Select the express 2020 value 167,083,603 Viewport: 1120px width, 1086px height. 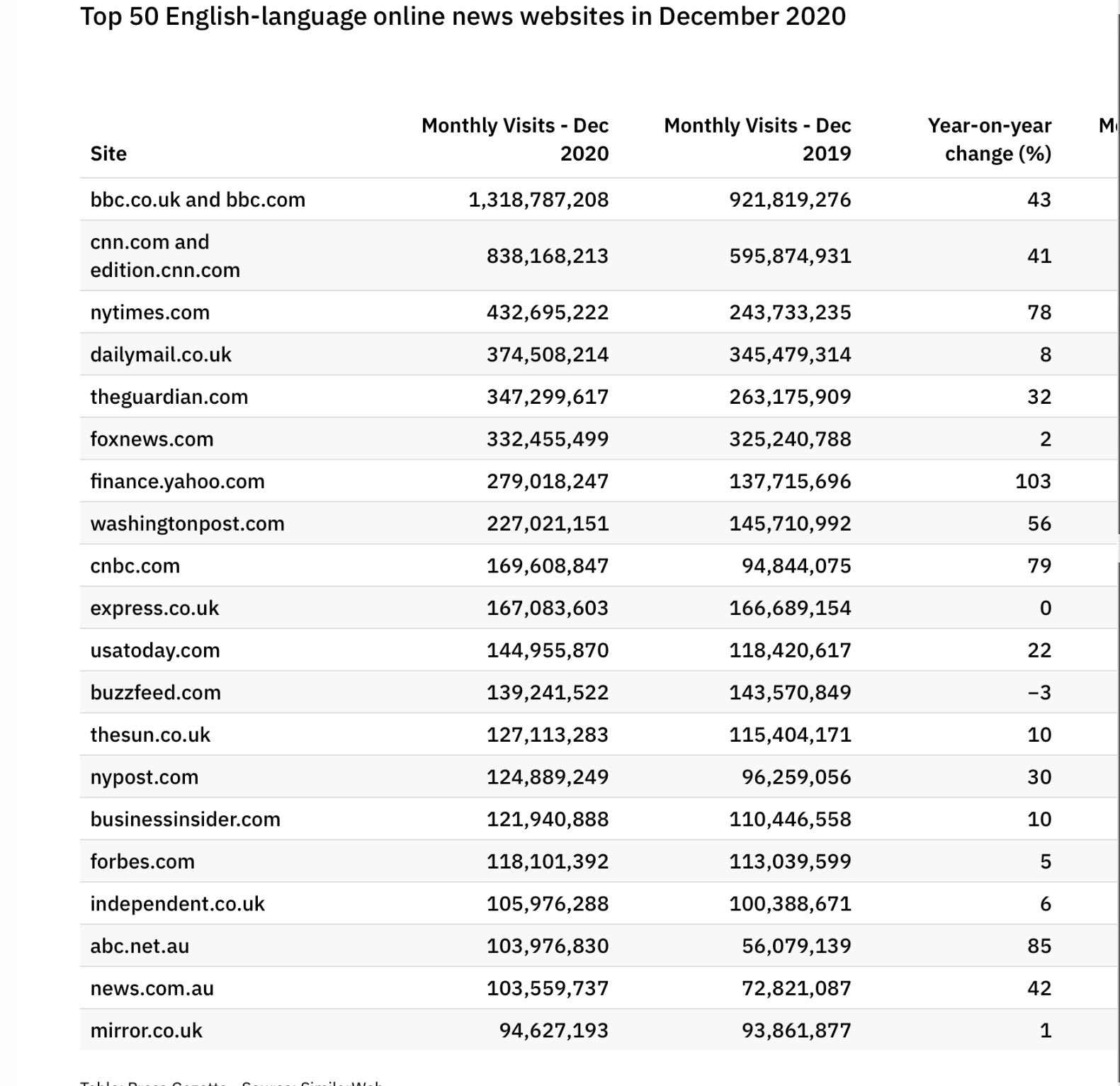548,608
